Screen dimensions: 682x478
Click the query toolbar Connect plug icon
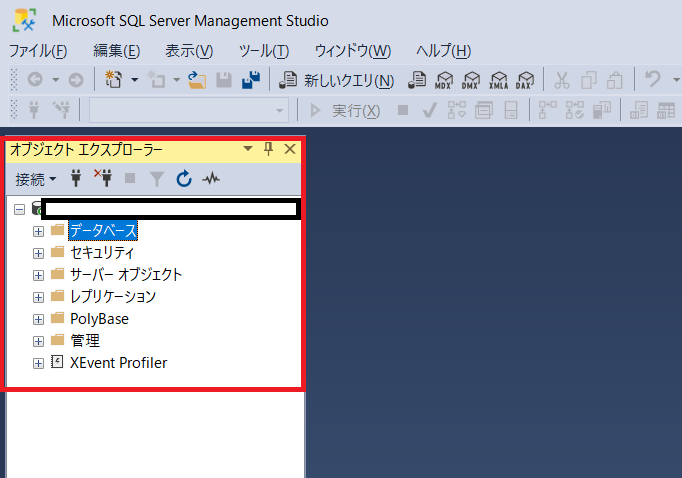(34, 110)
